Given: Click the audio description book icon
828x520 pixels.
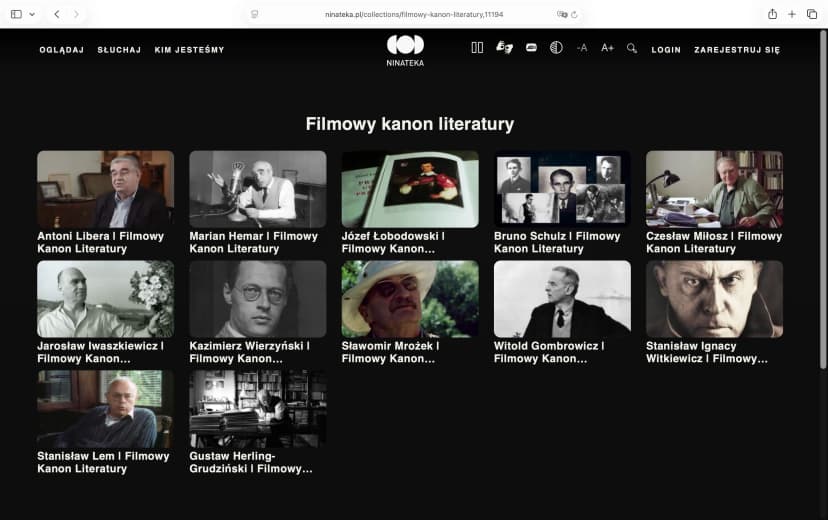Looking at the screenshot, I should [x=477, y=48].
